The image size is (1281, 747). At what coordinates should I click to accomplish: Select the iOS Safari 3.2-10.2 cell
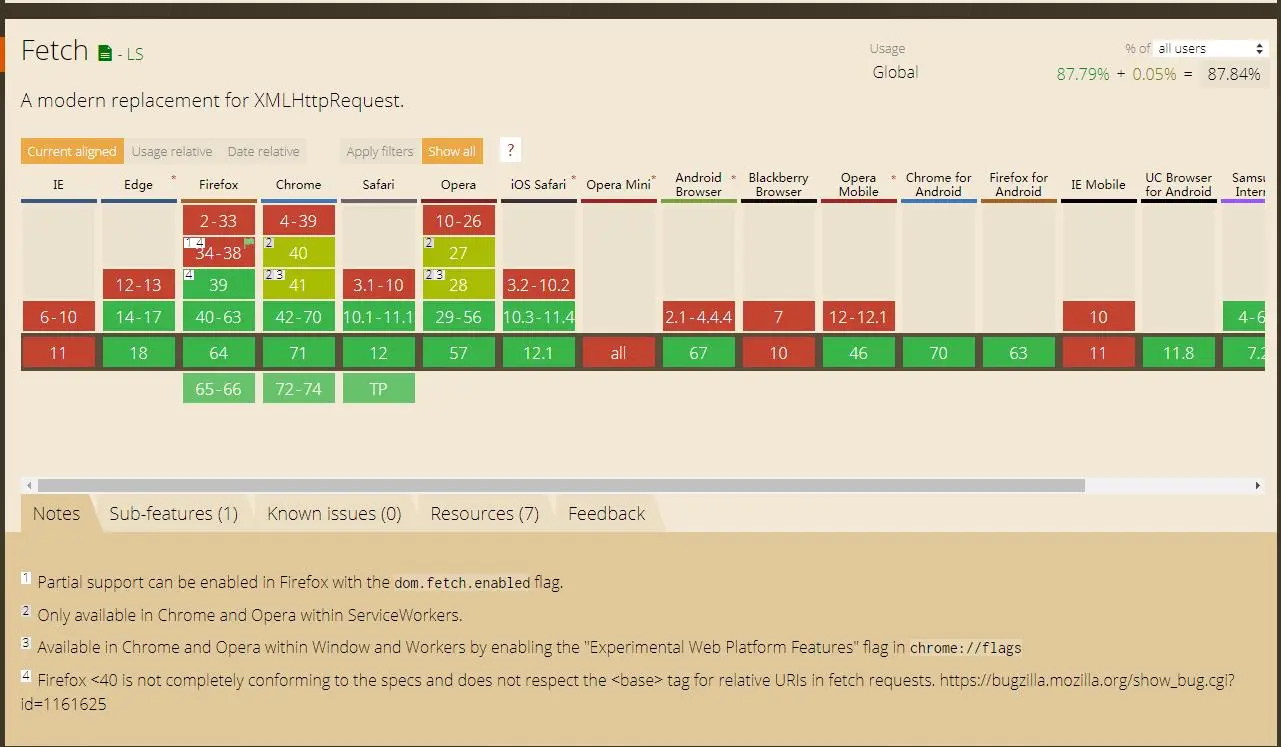tap(538, 285)
